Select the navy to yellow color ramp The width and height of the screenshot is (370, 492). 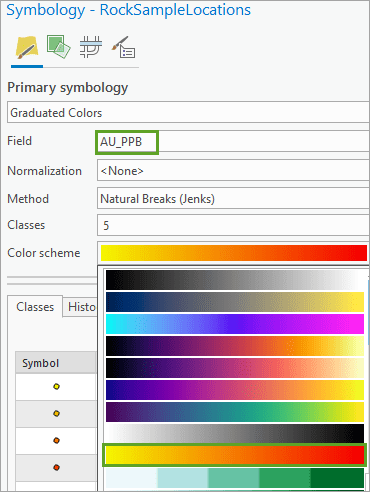(235, 302)
